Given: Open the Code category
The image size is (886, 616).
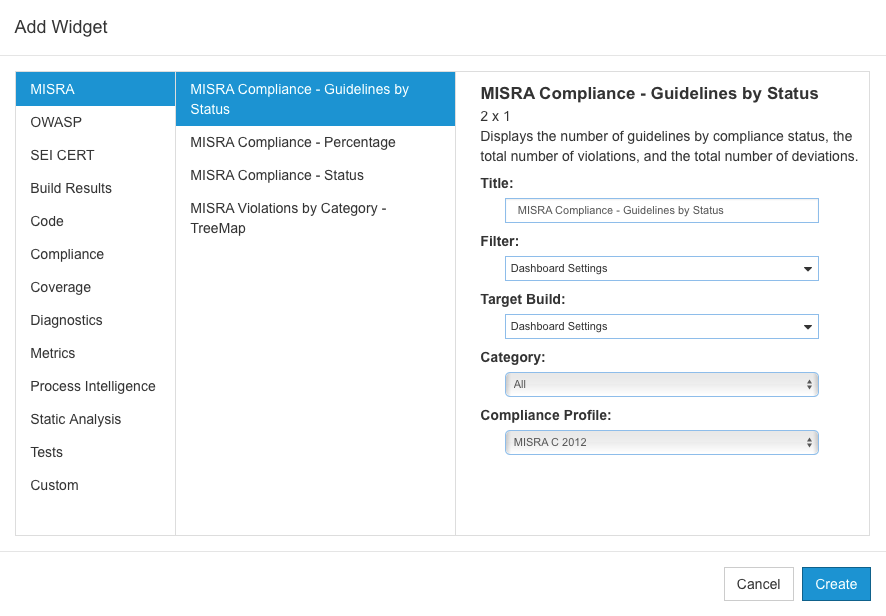Looking at the screenshot, I should [x=95, y=221].
